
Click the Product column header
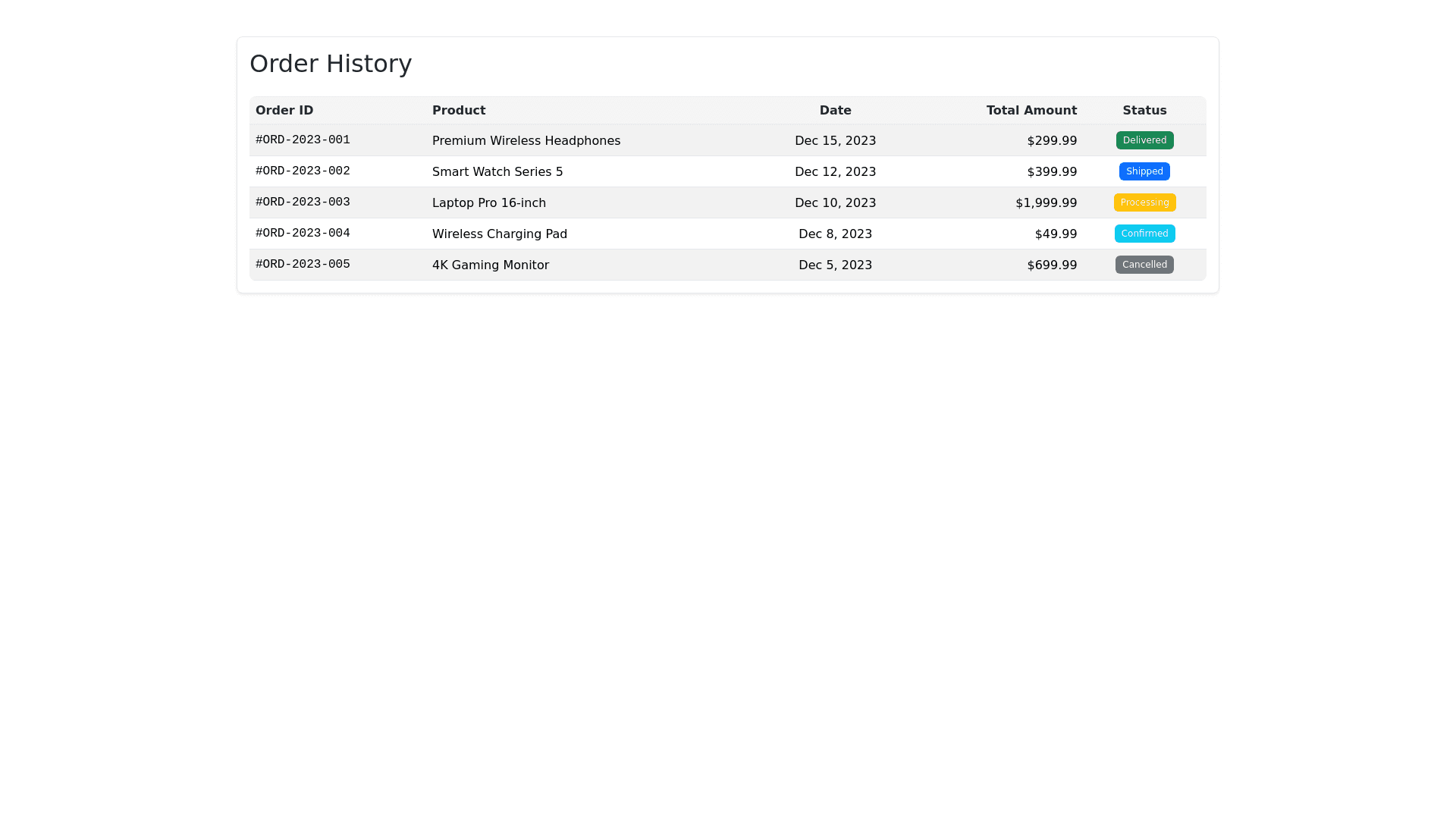(x=459, y=111)
